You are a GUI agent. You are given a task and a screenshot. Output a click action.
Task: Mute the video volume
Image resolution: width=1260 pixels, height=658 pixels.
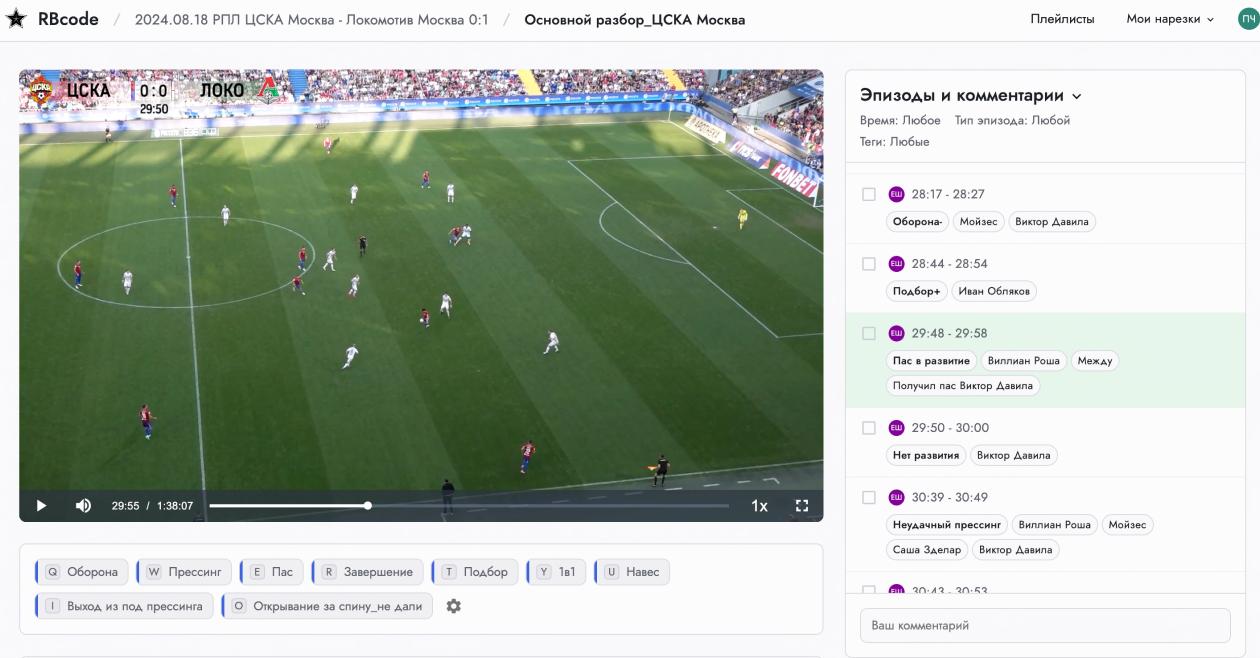tap(84, 506)
